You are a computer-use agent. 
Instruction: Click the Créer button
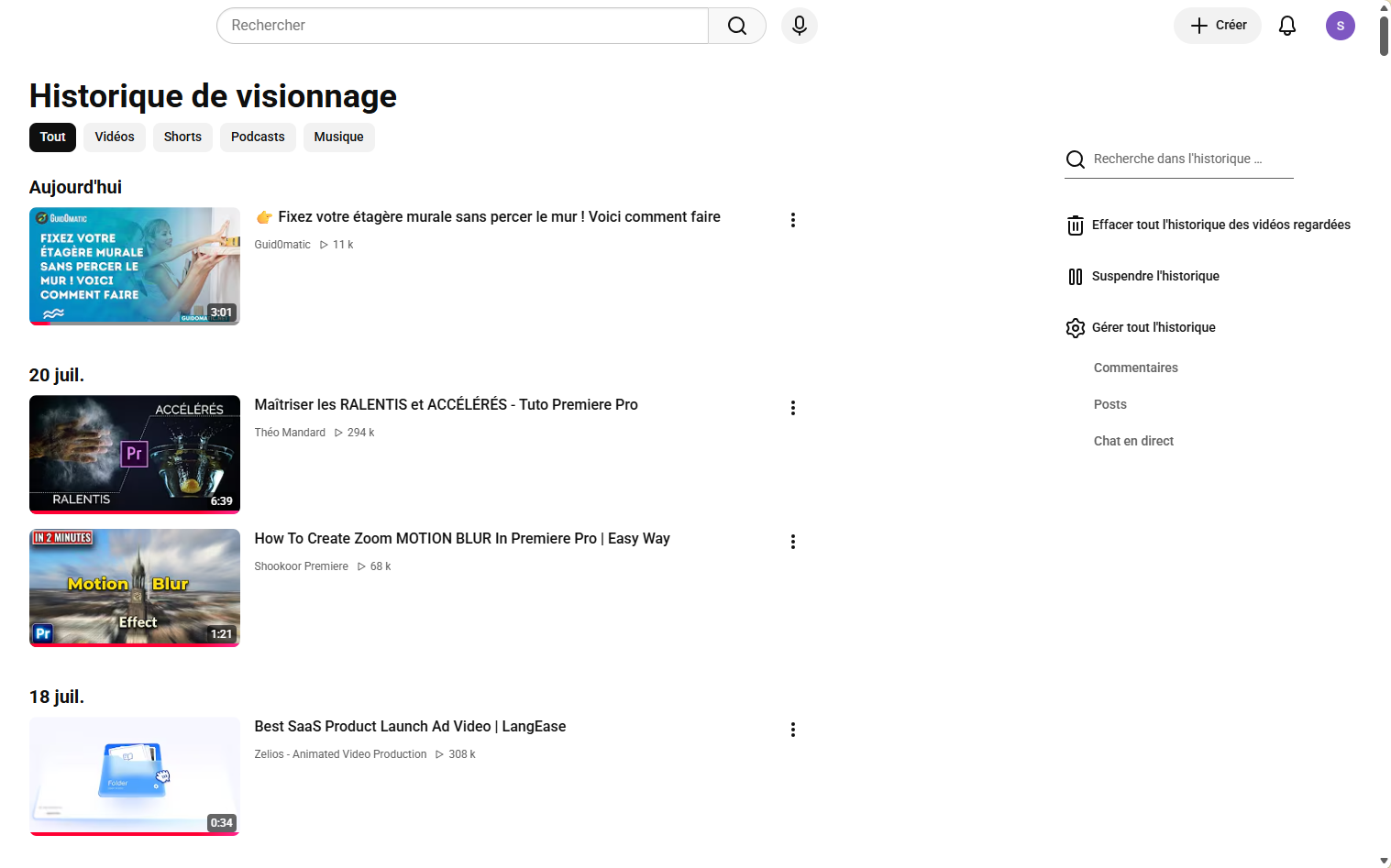(1218, 26)
